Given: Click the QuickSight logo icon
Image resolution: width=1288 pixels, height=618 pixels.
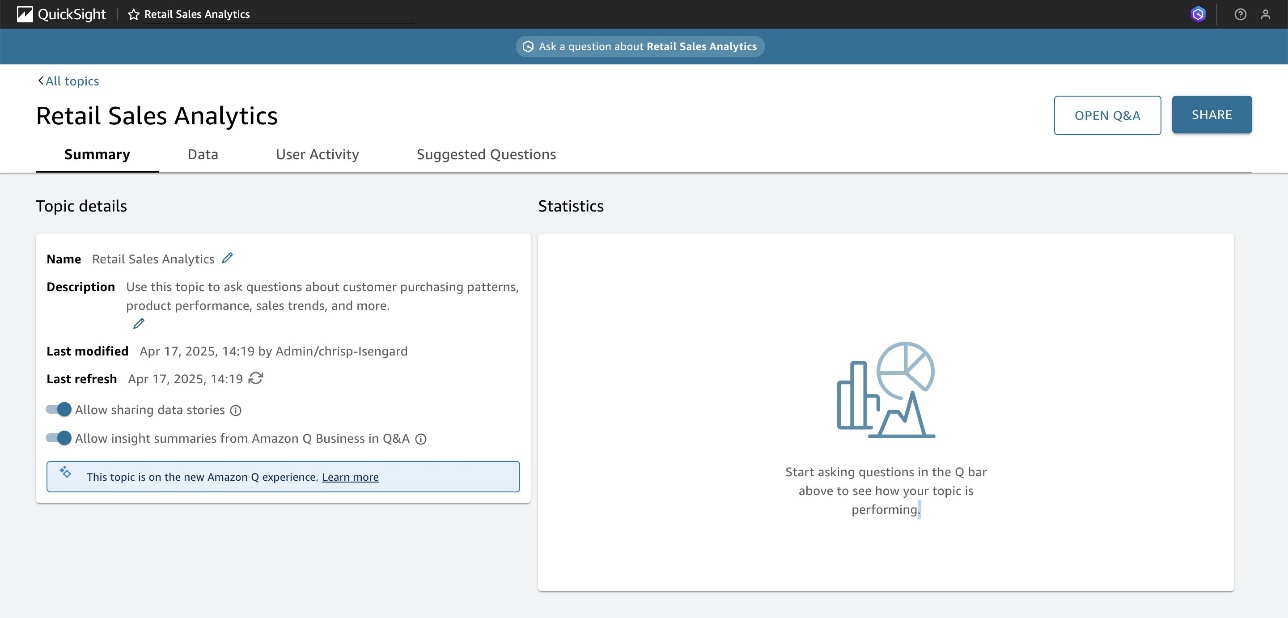Looking at the screenshot, I should [x=25, y=14].
